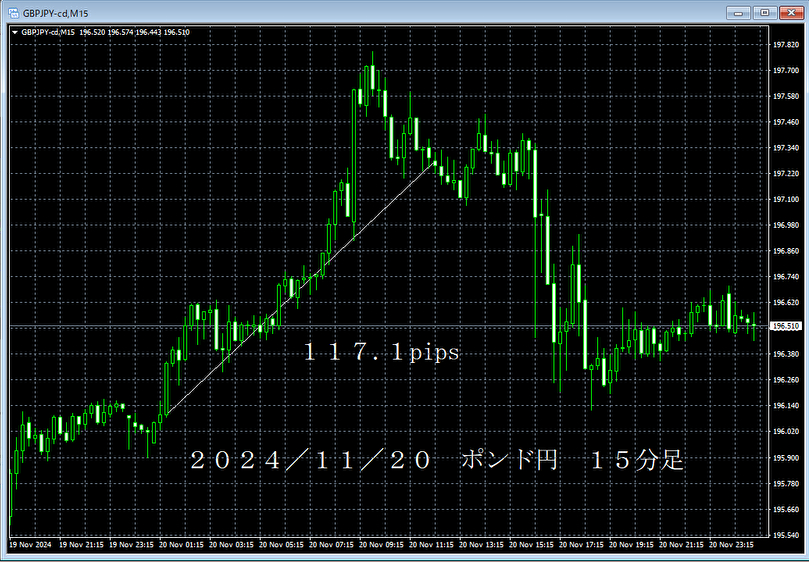Click the chart window icon in title bar
This screenshot has height=562, width=809.
(14, 13)
